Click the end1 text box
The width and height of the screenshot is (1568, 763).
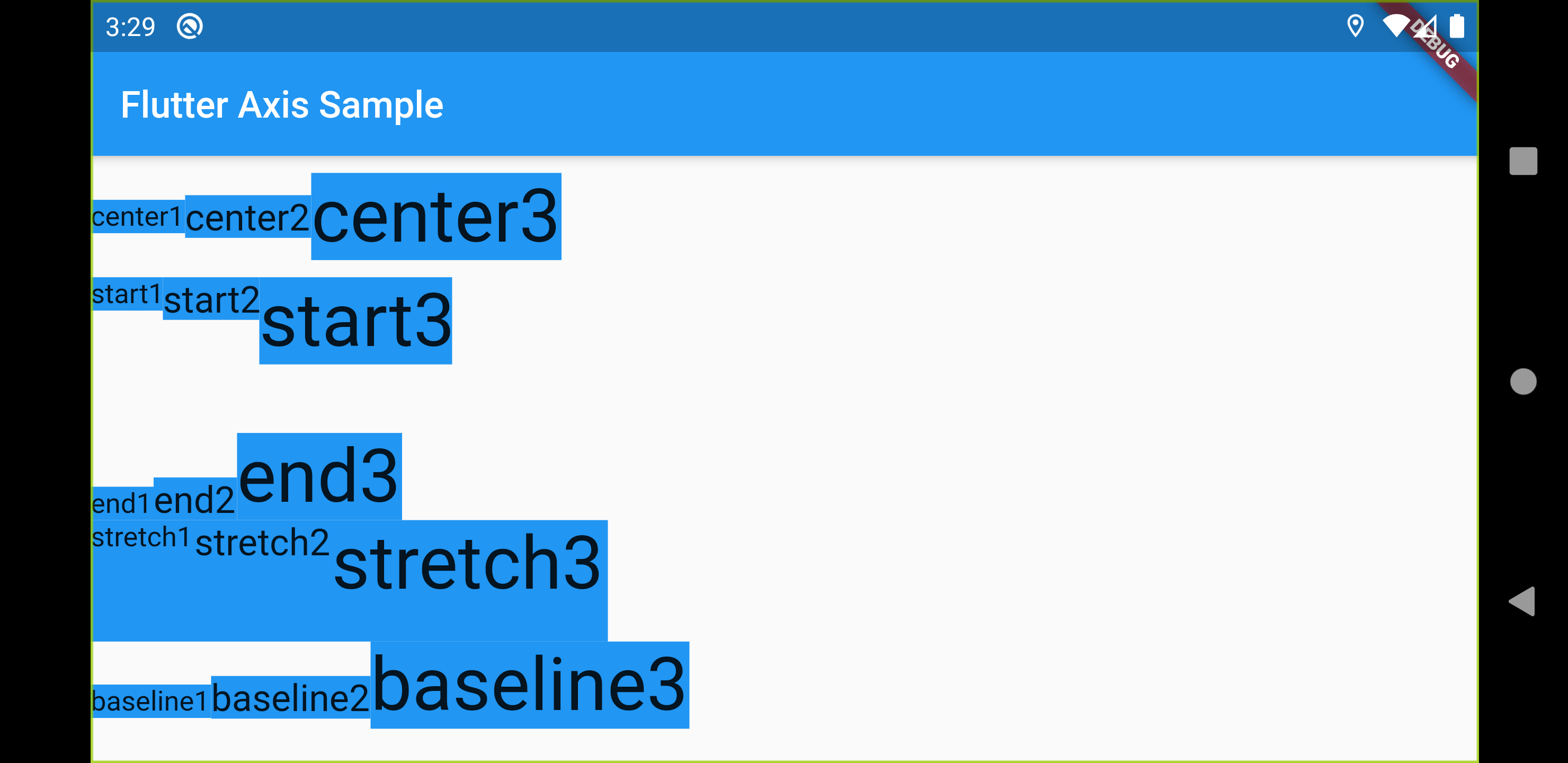tap(122, 503)
